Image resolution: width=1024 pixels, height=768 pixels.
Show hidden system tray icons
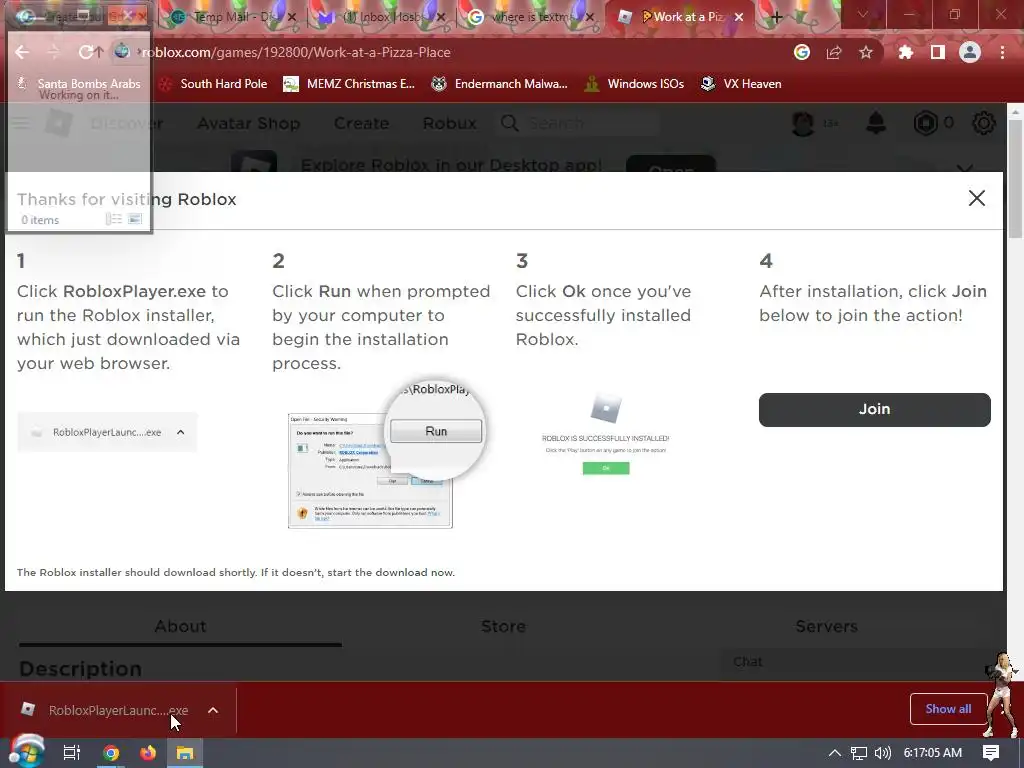[x=834, y=753]
